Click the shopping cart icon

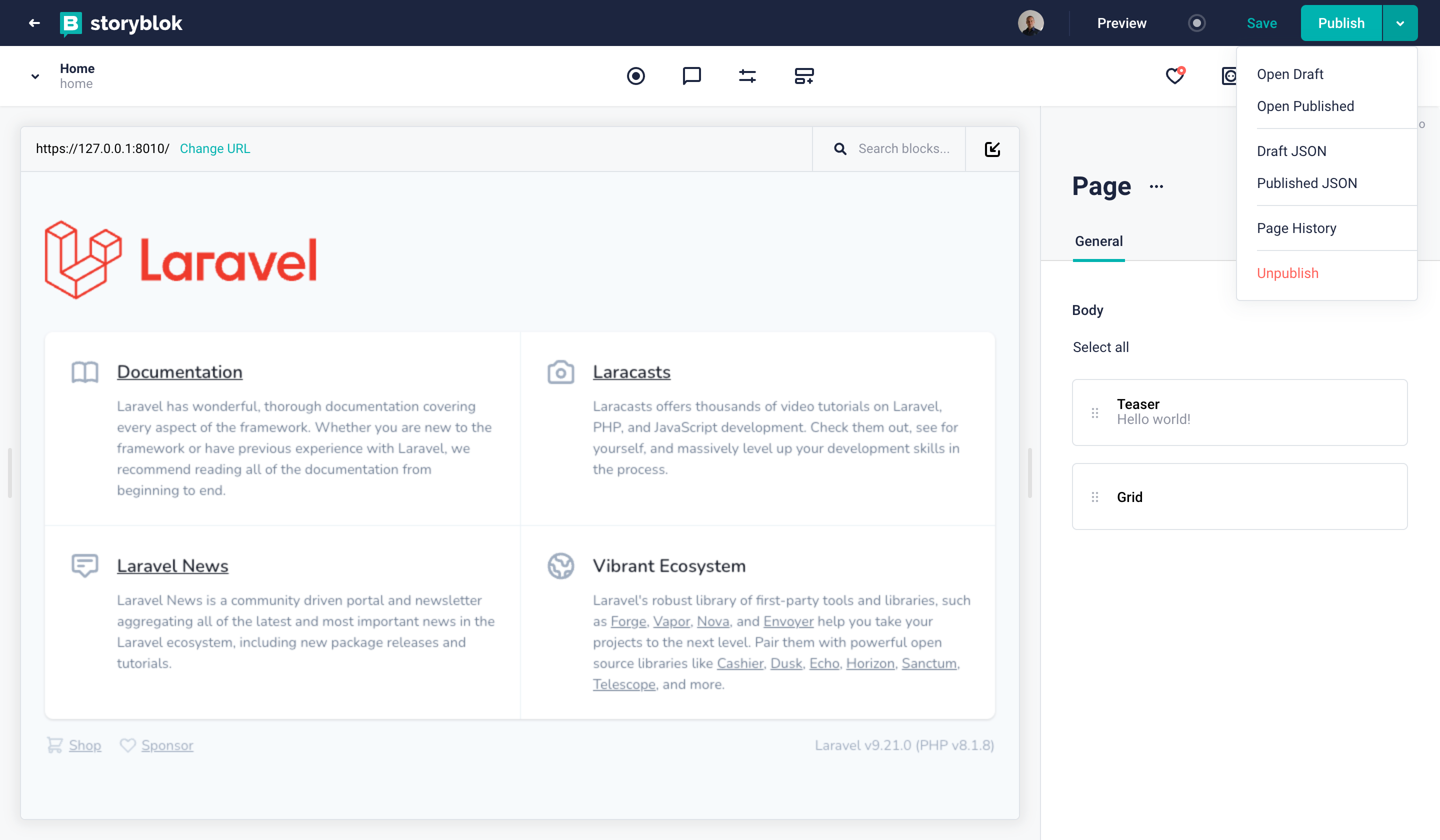pos(55,745)
